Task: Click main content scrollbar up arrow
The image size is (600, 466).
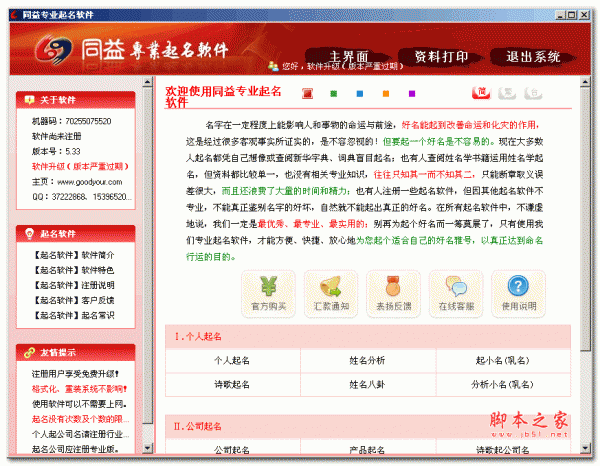Action: click(585, 82)
